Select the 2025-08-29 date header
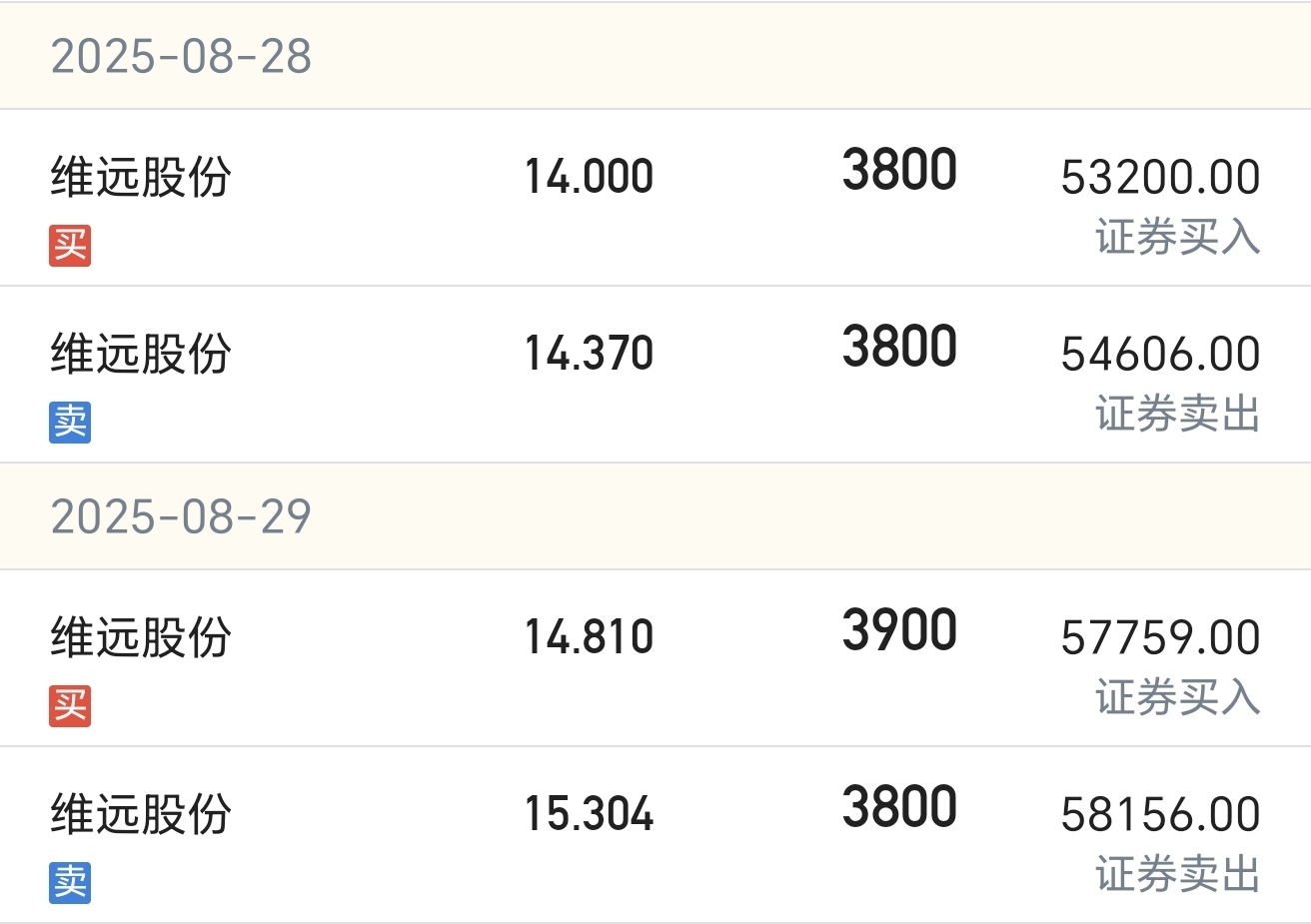The height and width of the screenshot is (924, 1311). [x=655, y=516]
